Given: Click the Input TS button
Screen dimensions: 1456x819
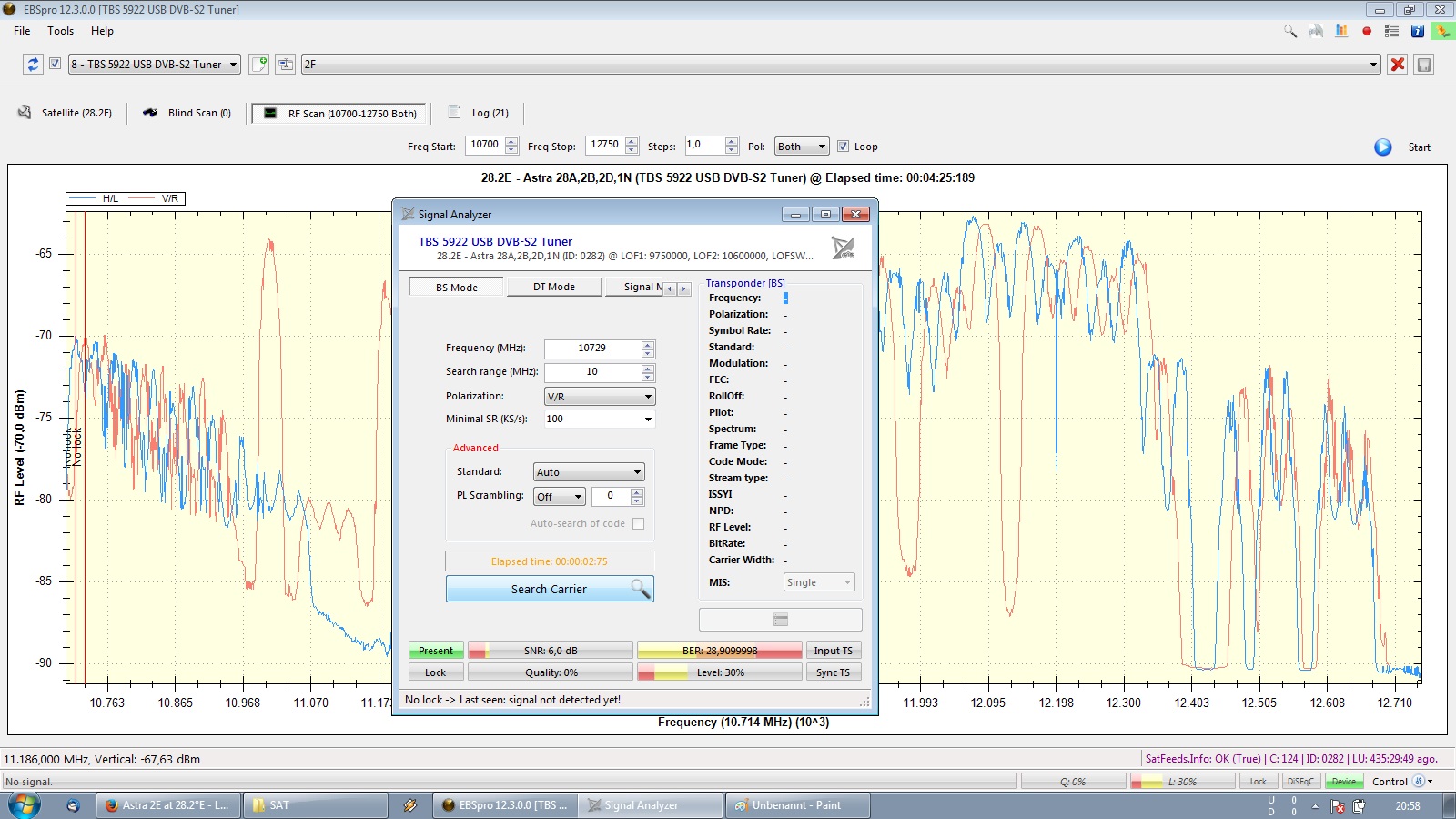Looking at the screenshot, I should point(834,651).
